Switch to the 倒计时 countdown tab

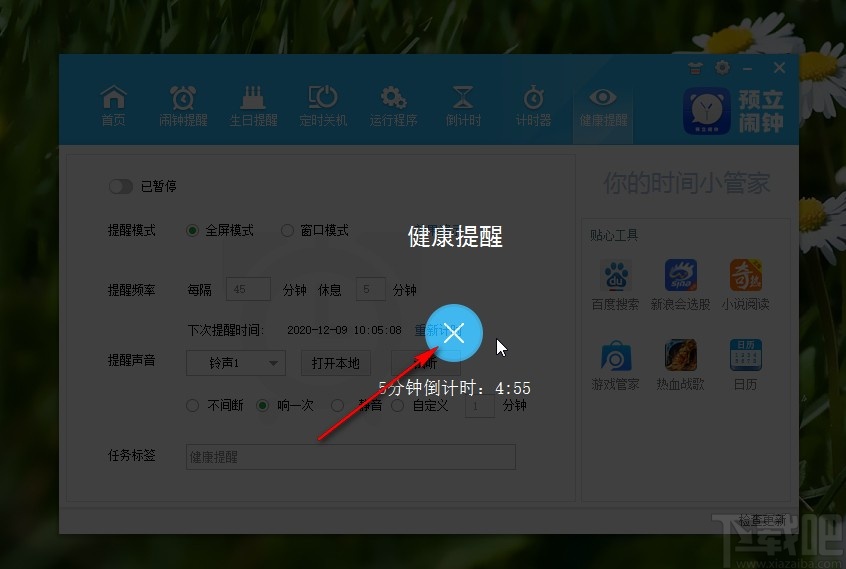(x=463, y=106)
